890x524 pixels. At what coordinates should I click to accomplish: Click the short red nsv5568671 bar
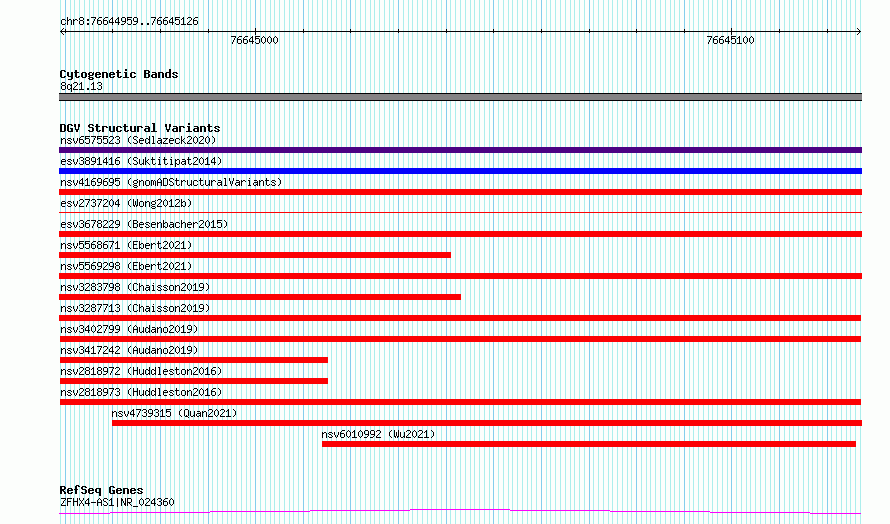255,255
